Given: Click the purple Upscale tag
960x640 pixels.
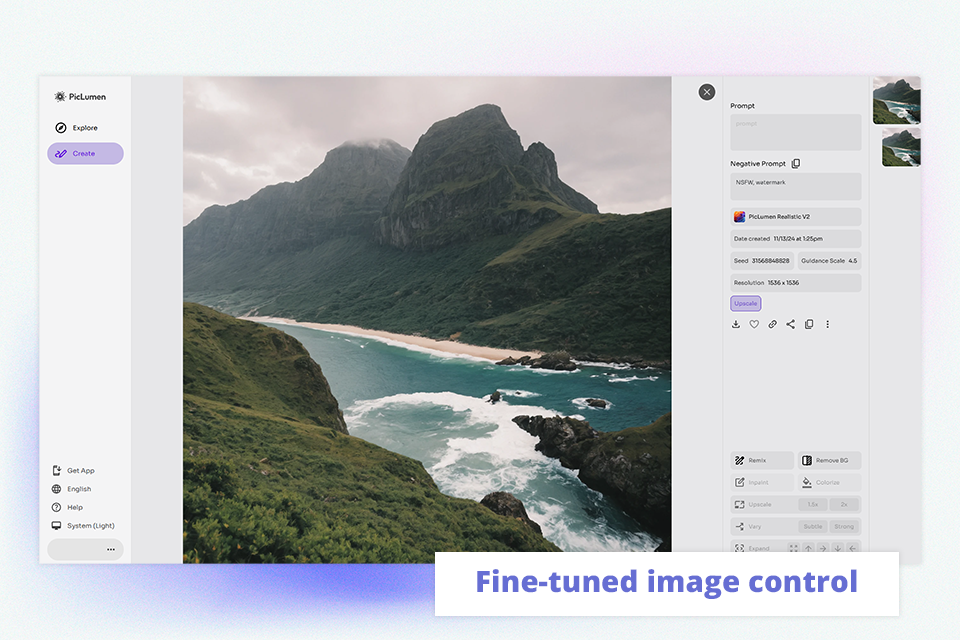Looking at the screenshot, I should [x=746, y=303].
